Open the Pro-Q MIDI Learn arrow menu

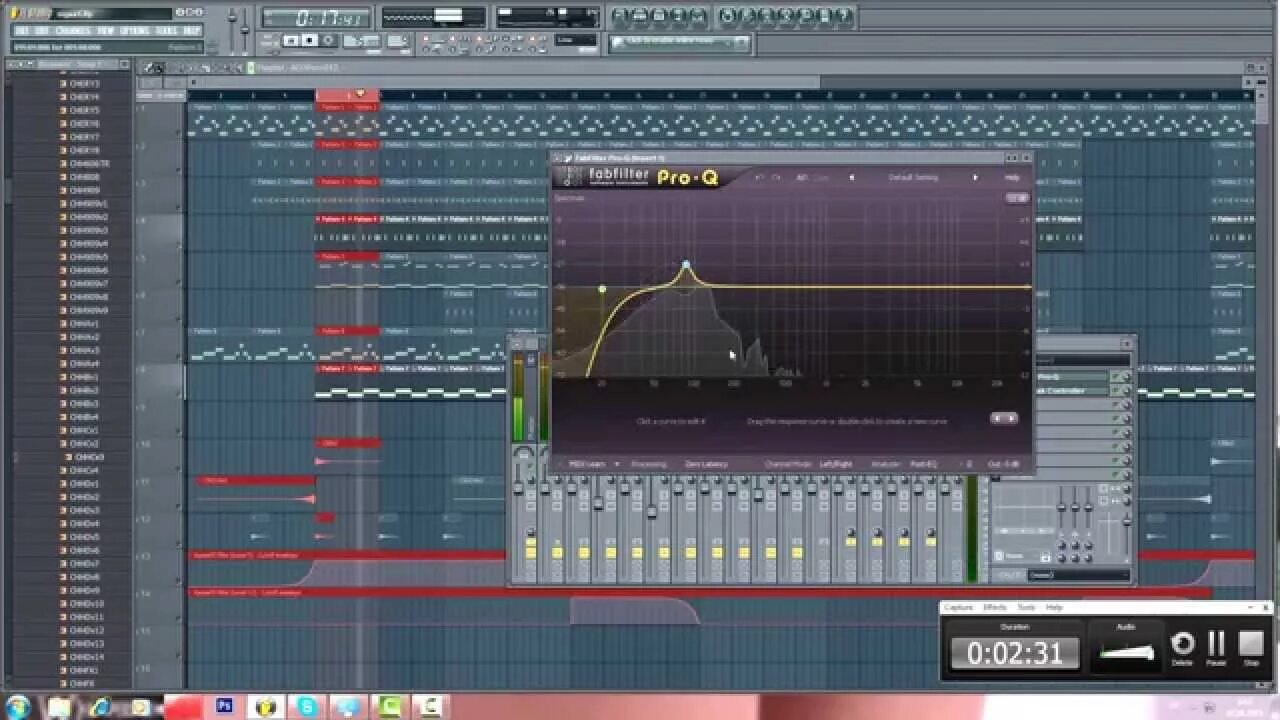click(617, 464)
